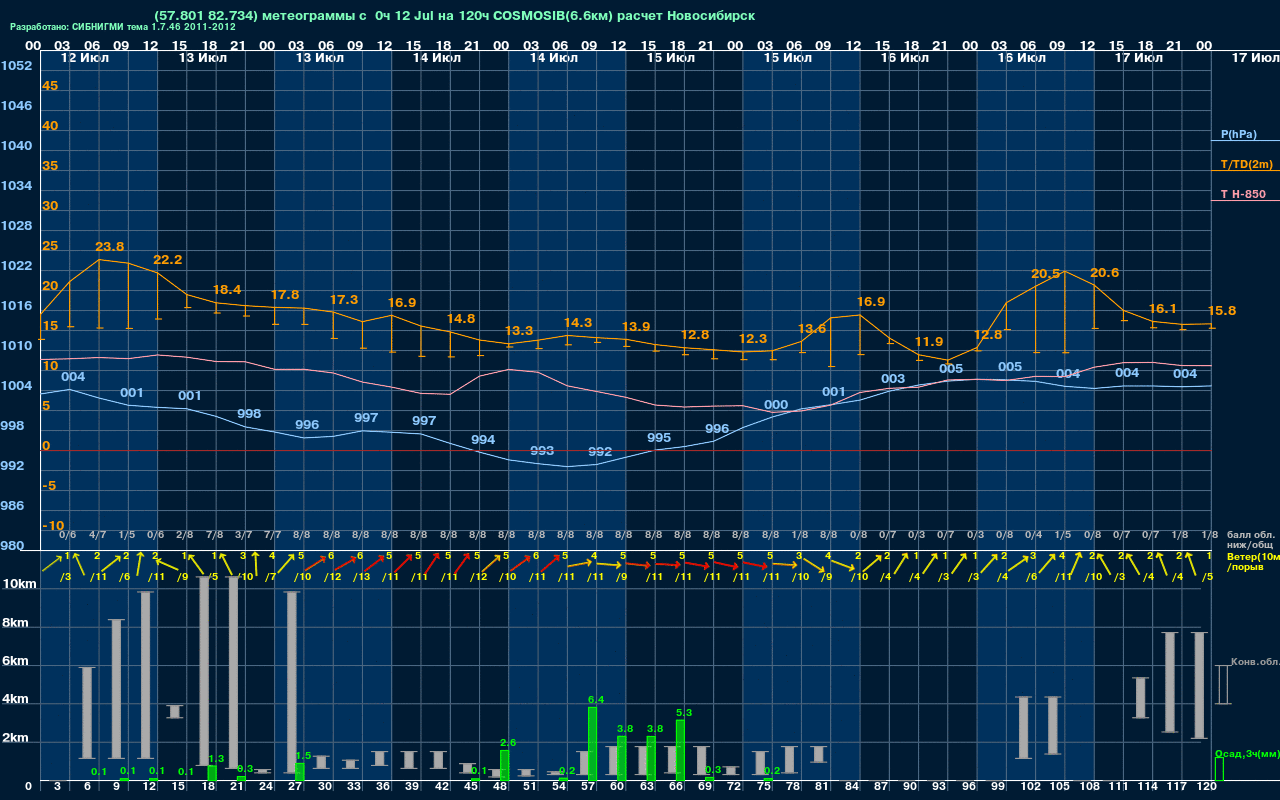Image resolution: width=1280 pixels, height=800 pixels.
Task: Click the 11.9 temperature minimum label
Action: pos(928,341)
